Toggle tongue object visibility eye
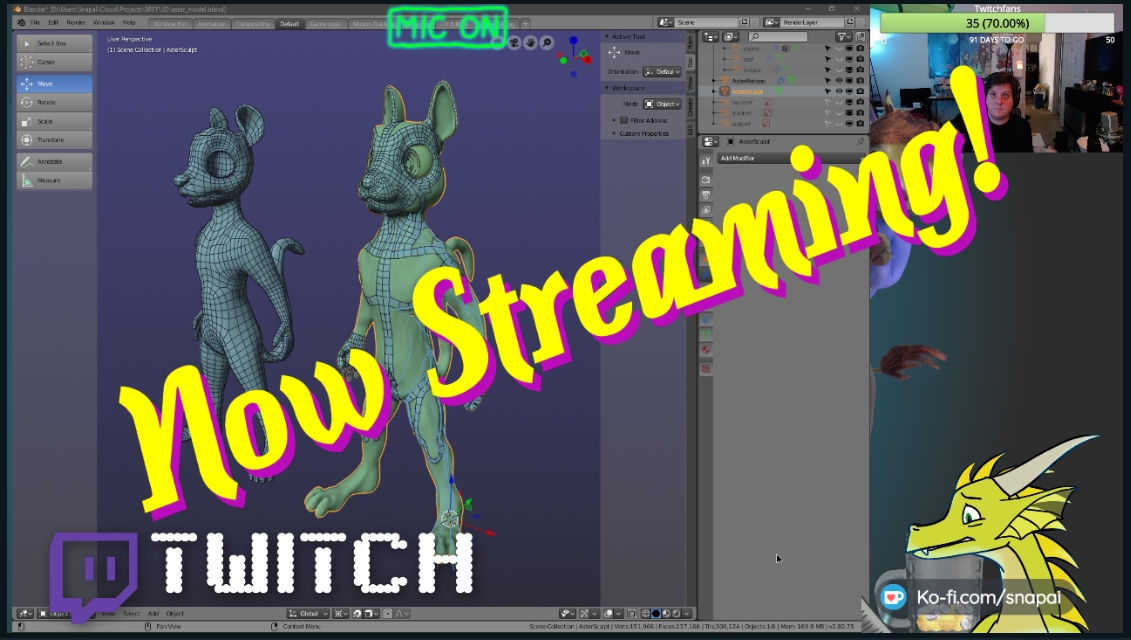This screenshot has width=1131, height=640. click(839, 70)
